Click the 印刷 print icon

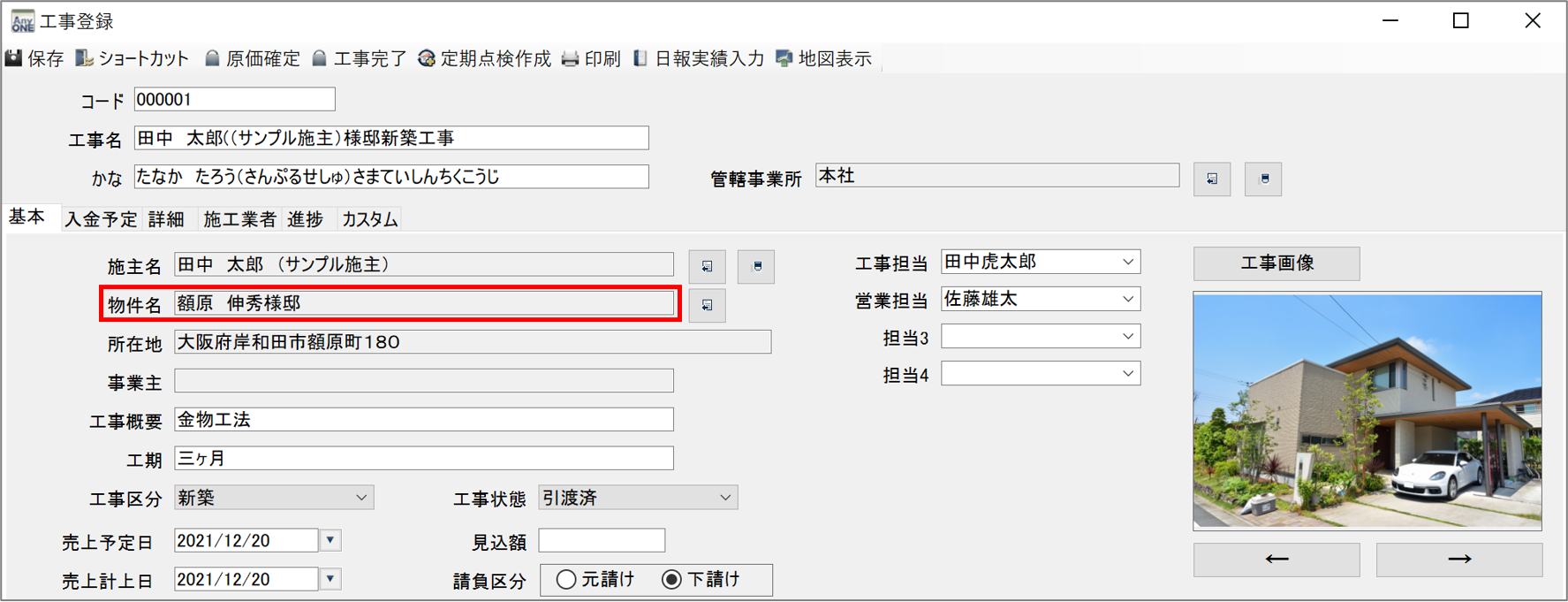[x=571, y=58]
